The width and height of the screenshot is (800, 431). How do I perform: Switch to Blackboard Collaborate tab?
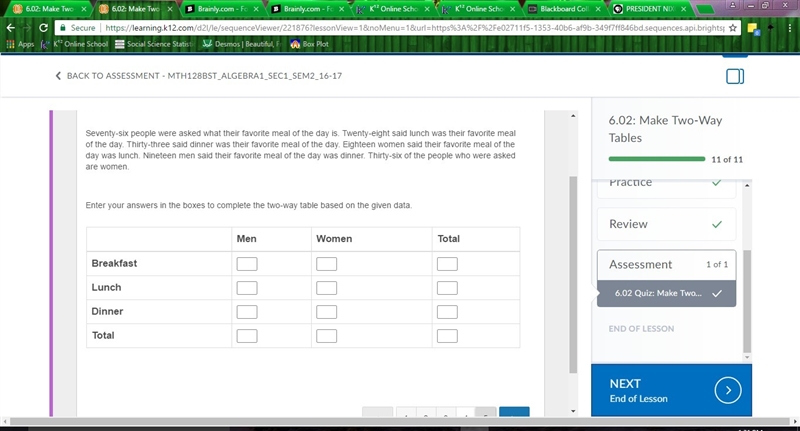tap(564, 9)
